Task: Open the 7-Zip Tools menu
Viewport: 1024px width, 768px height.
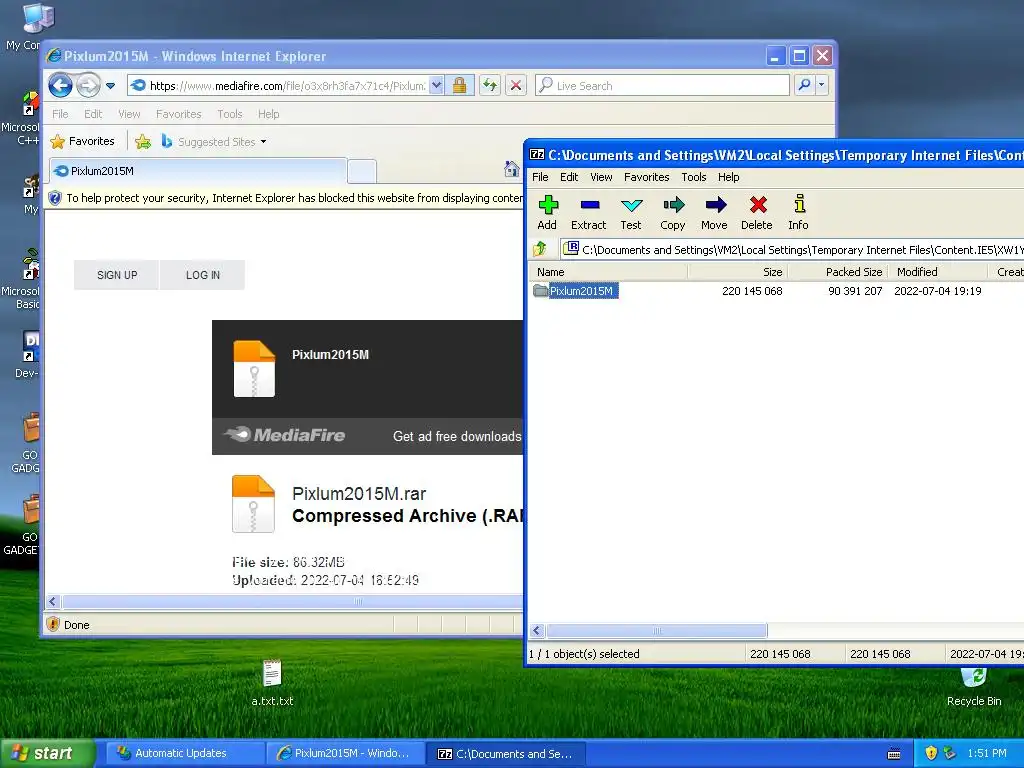Action: (x=694, y=177)
